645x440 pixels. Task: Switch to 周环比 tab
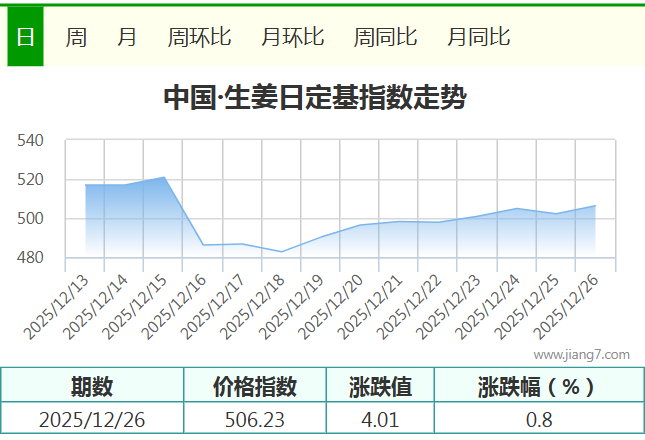coord(199,37)
